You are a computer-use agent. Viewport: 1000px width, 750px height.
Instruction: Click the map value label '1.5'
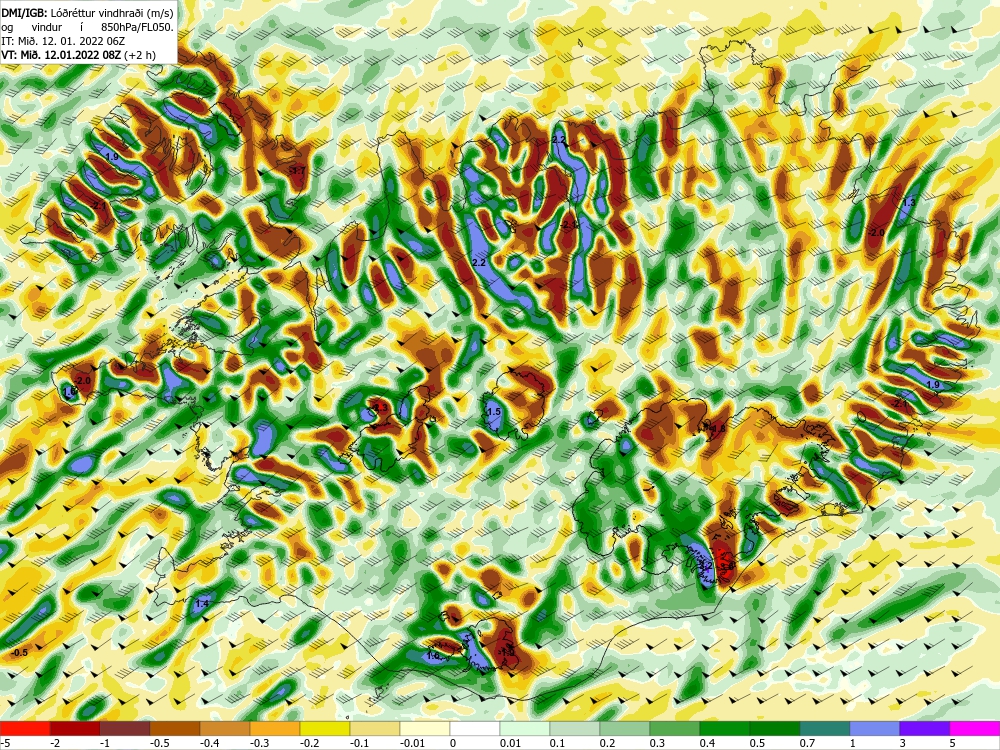click(494, 412)
